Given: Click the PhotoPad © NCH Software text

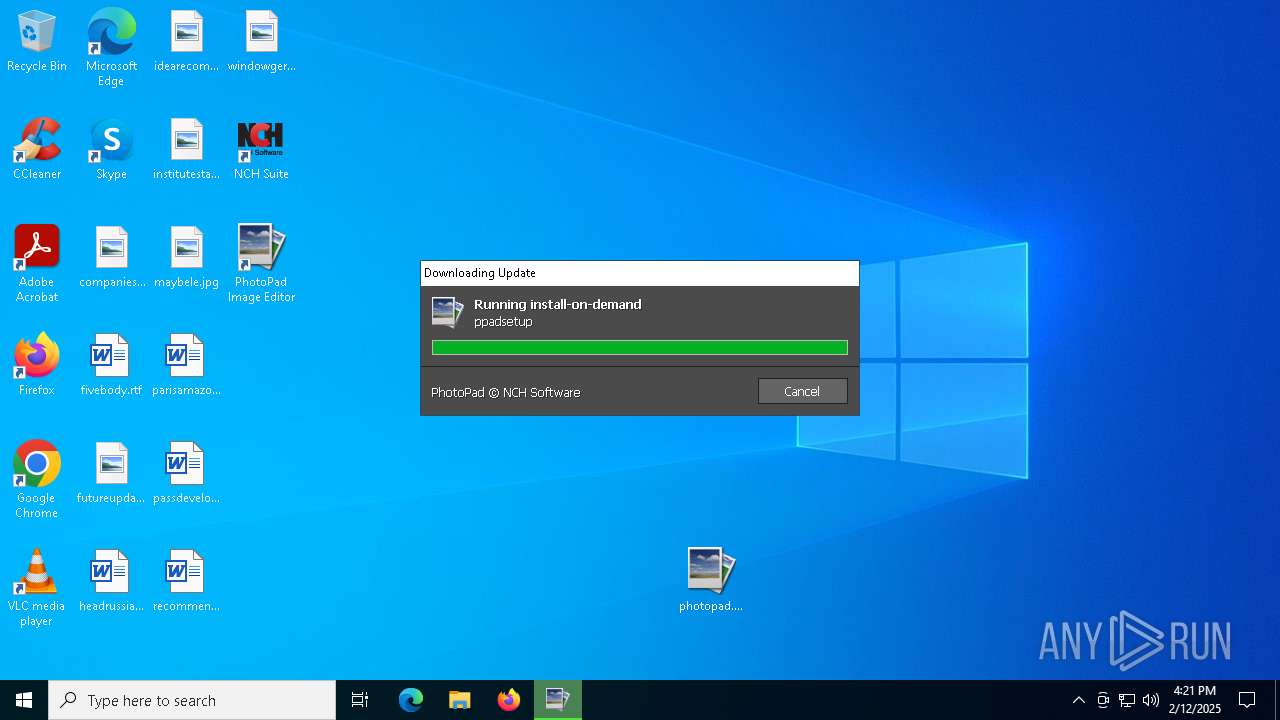Looking at the screenshot, I should click(x=505, y=392).
